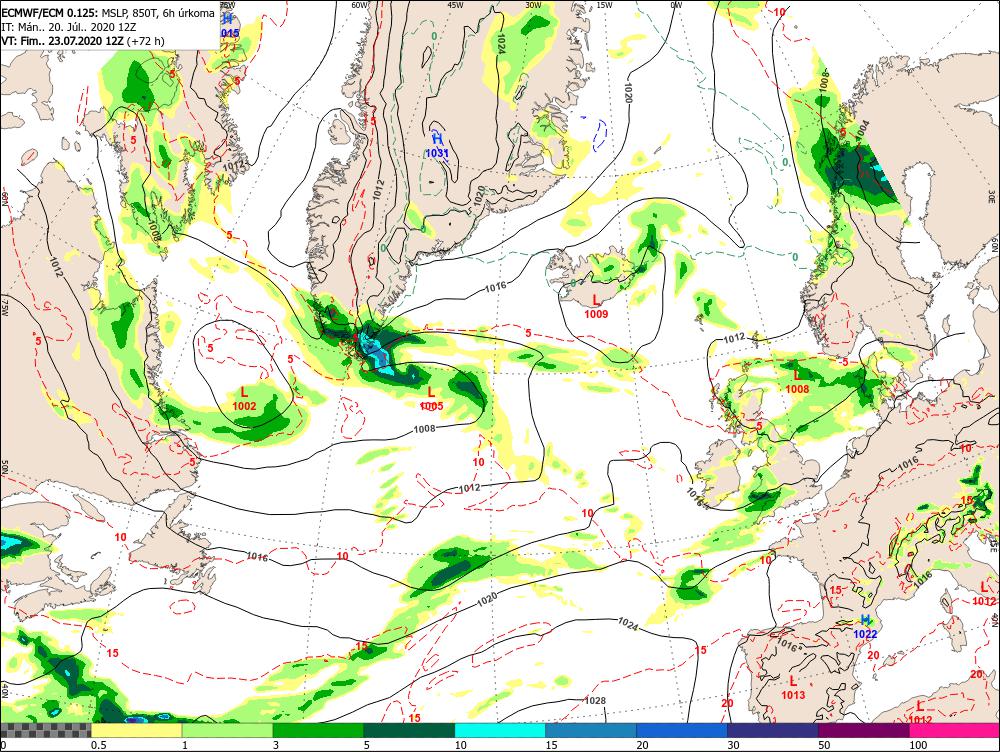The image size is (1000, 752).
Task: Select the dark green 5–10 mm legend swatch
Action: (x=409, y=730)
